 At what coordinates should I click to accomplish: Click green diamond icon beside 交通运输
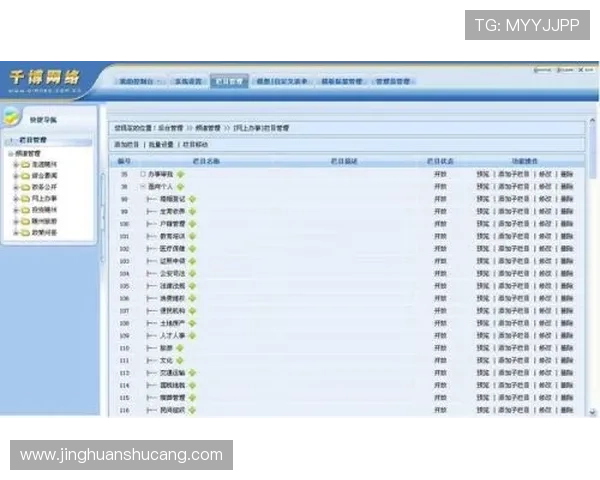pos(192,373)
